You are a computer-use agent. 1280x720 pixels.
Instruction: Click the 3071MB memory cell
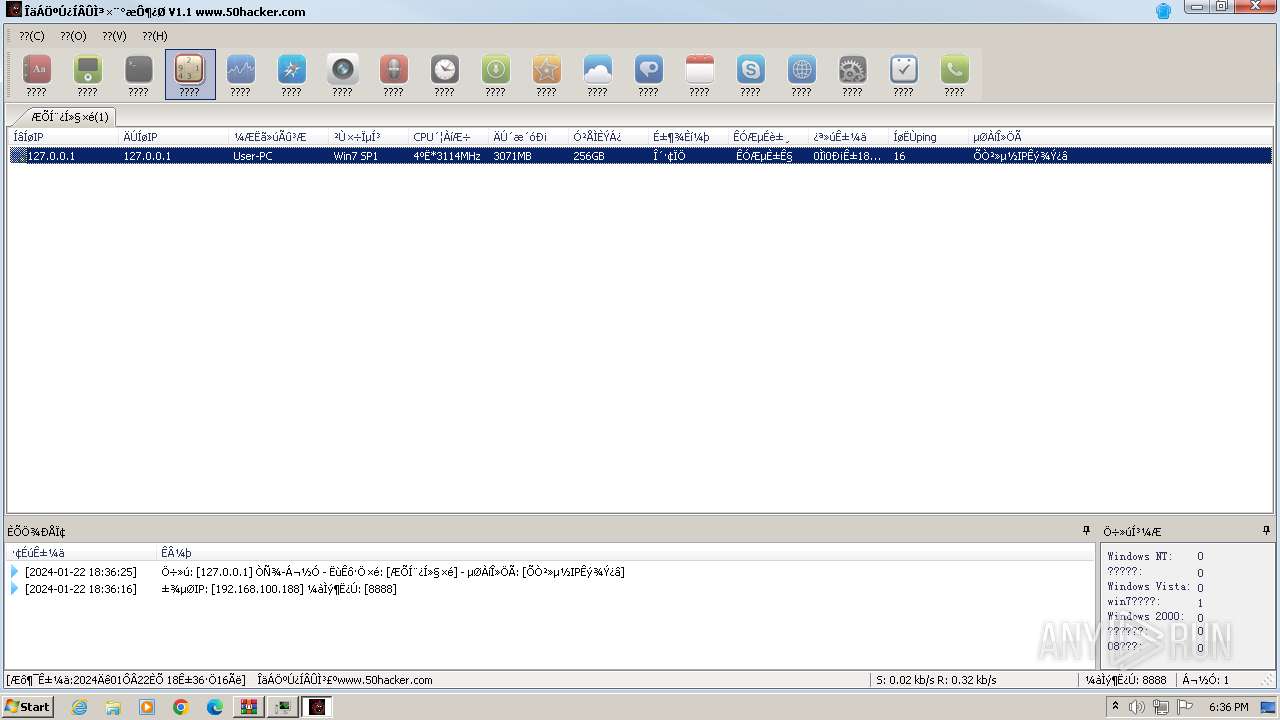tap(512, 156)
